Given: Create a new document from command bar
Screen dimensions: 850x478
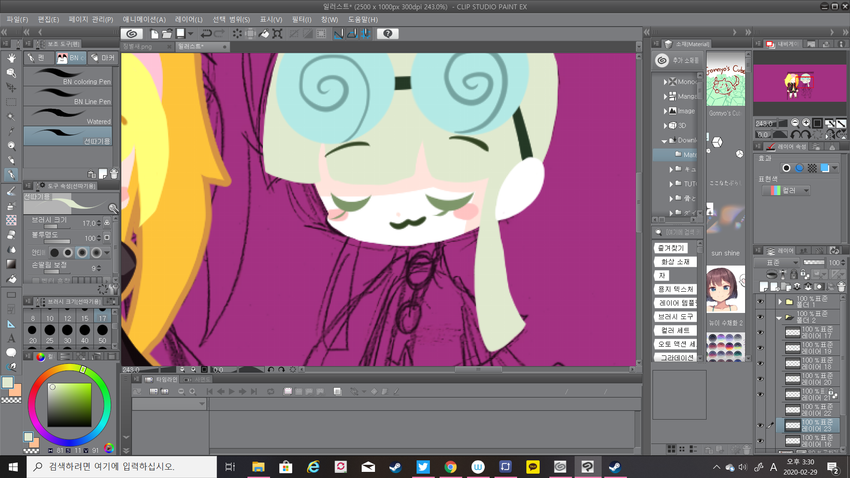Looking at the screenshot, I should click(154, 34).
